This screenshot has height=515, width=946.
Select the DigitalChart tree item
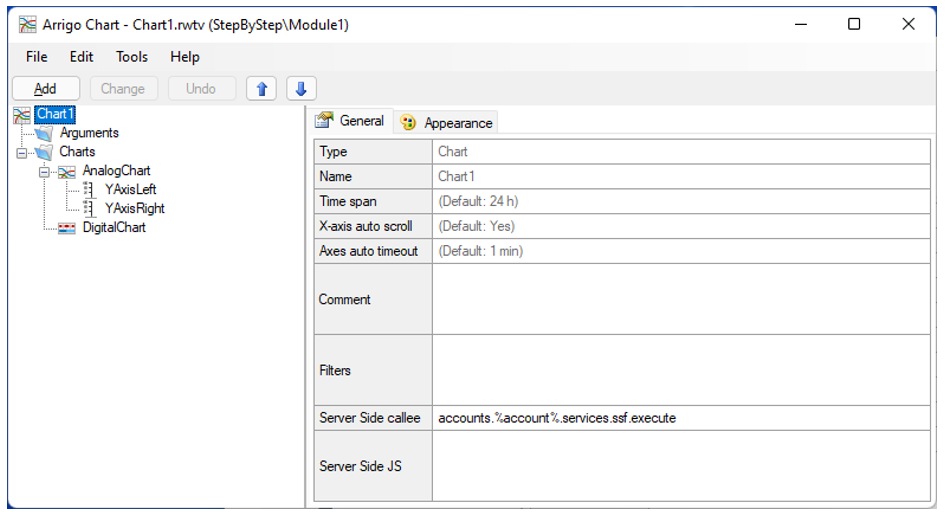coord(114,227)
